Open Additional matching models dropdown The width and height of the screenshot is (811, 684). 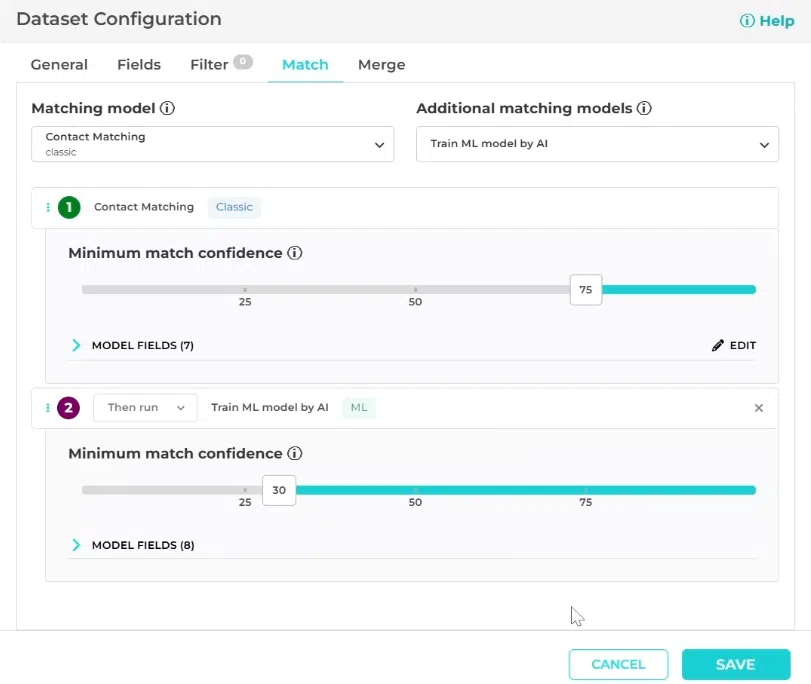click(x=597, y=144)
